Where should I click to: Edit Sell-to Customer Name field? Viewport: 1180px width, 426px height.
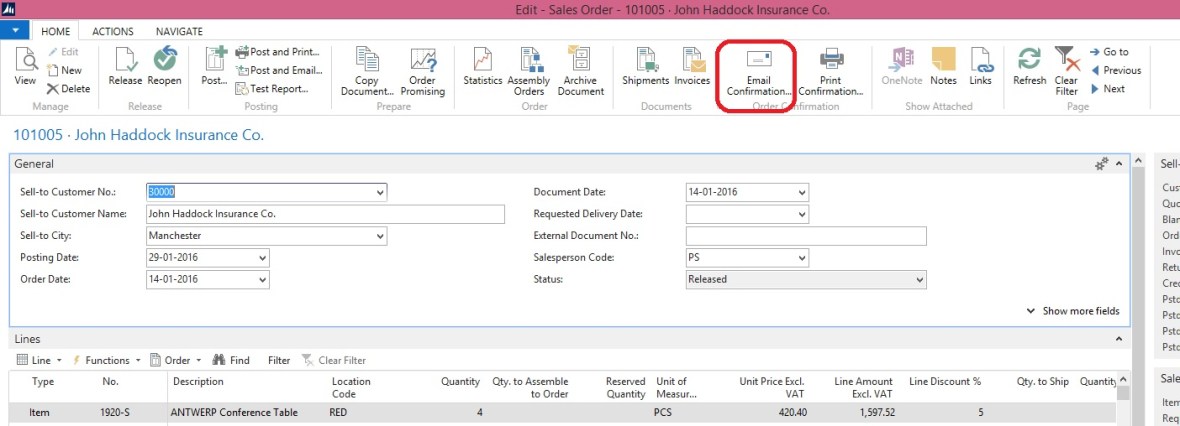coord(325,214)
